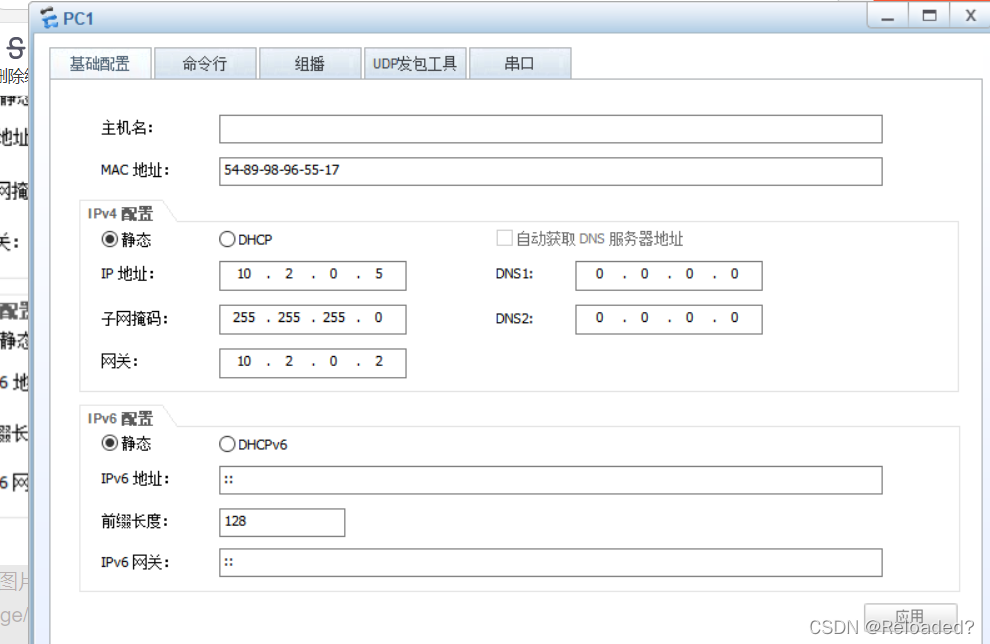Viewport: 990px width, 644px height.
Task: Click the DNS1 address field
Action: tap(669, 275)
